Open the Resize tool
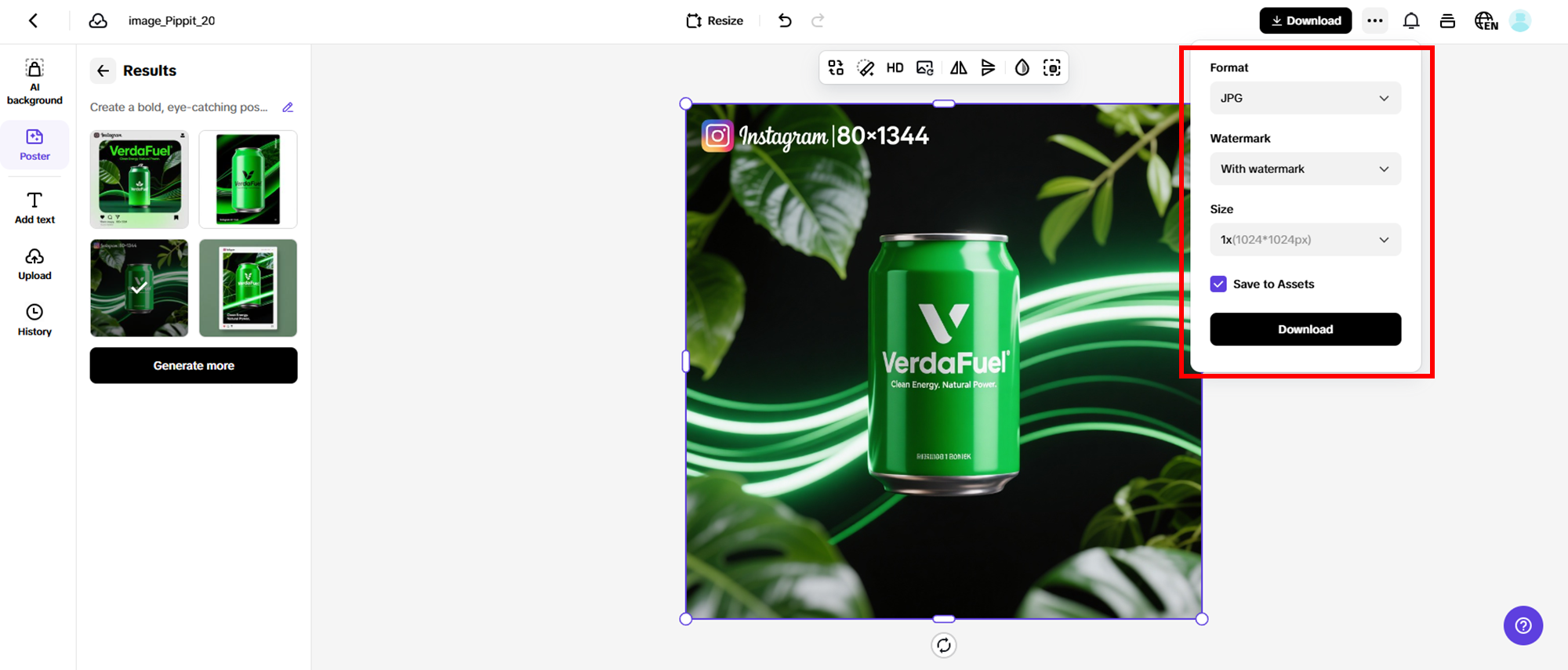 tap(714, 21)
